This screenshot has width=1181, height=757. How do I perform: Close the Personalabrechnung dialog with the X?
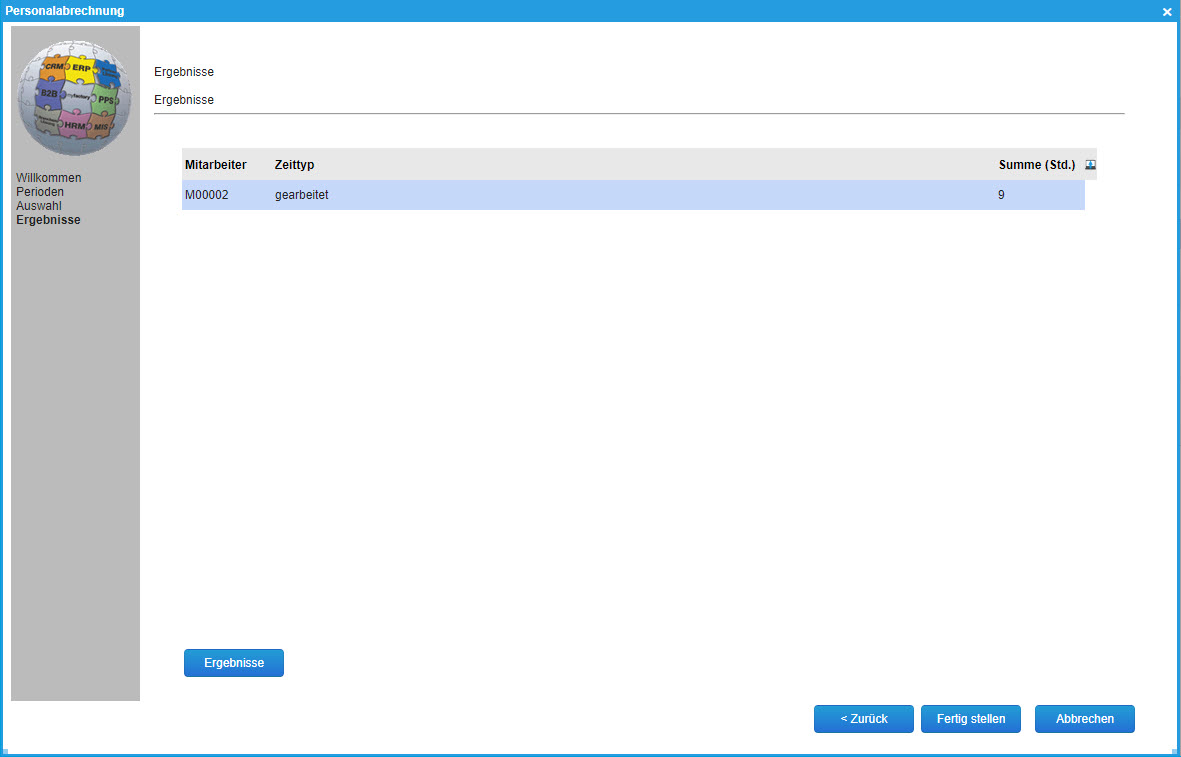pyautogui.click(x=1166, y=11)
